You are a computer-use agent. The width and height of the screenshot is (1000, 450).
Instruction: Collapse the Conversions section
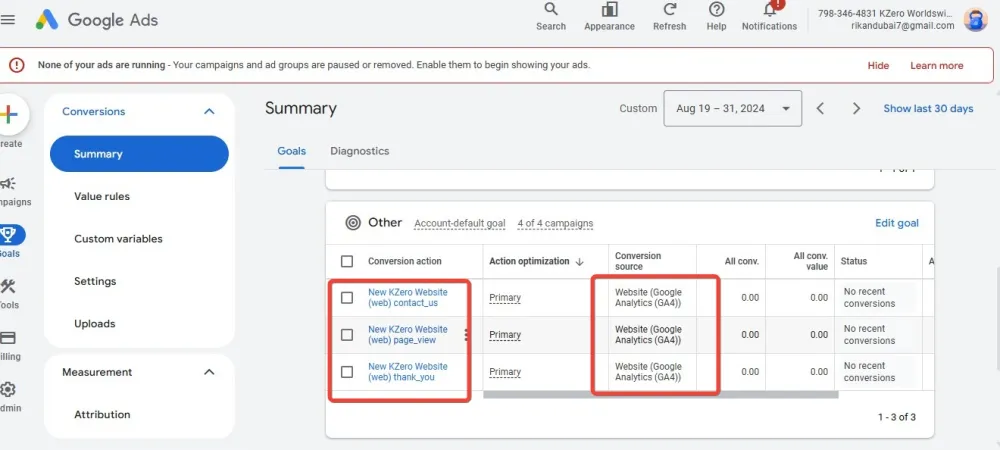click(x=209, y=112)
